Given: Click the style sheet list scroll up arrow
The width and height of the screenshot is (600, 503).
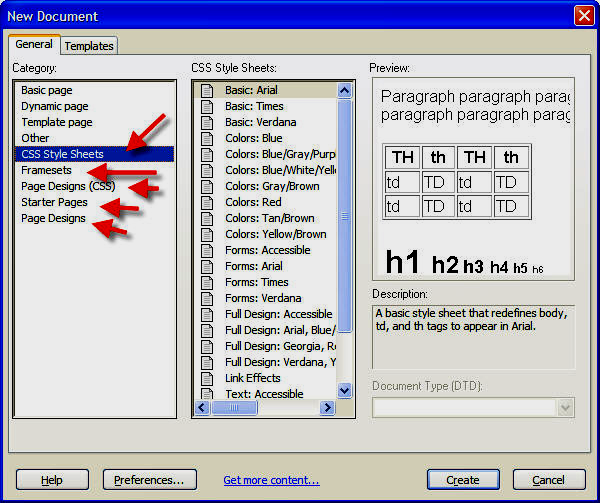Looking at the screenshot, I should (344, 91).
